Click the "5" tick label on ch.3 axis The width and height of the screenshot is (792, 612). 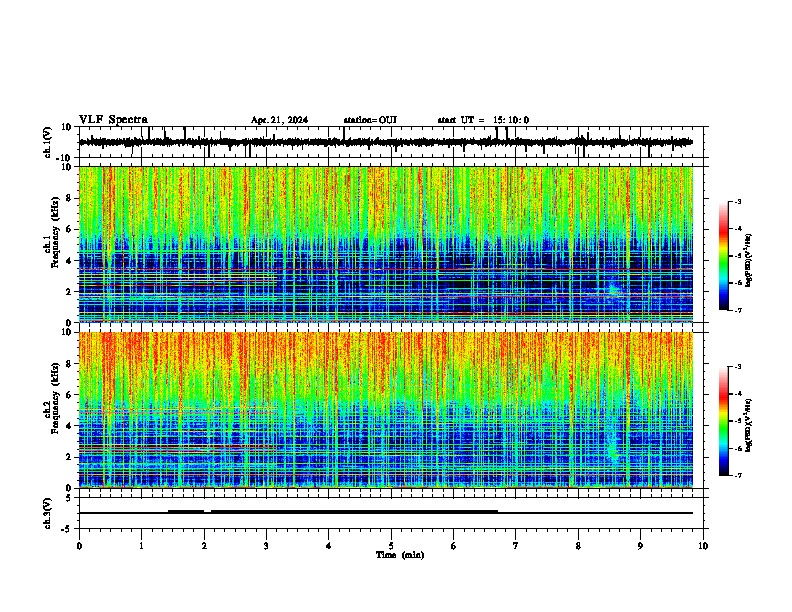coord(69,498)
